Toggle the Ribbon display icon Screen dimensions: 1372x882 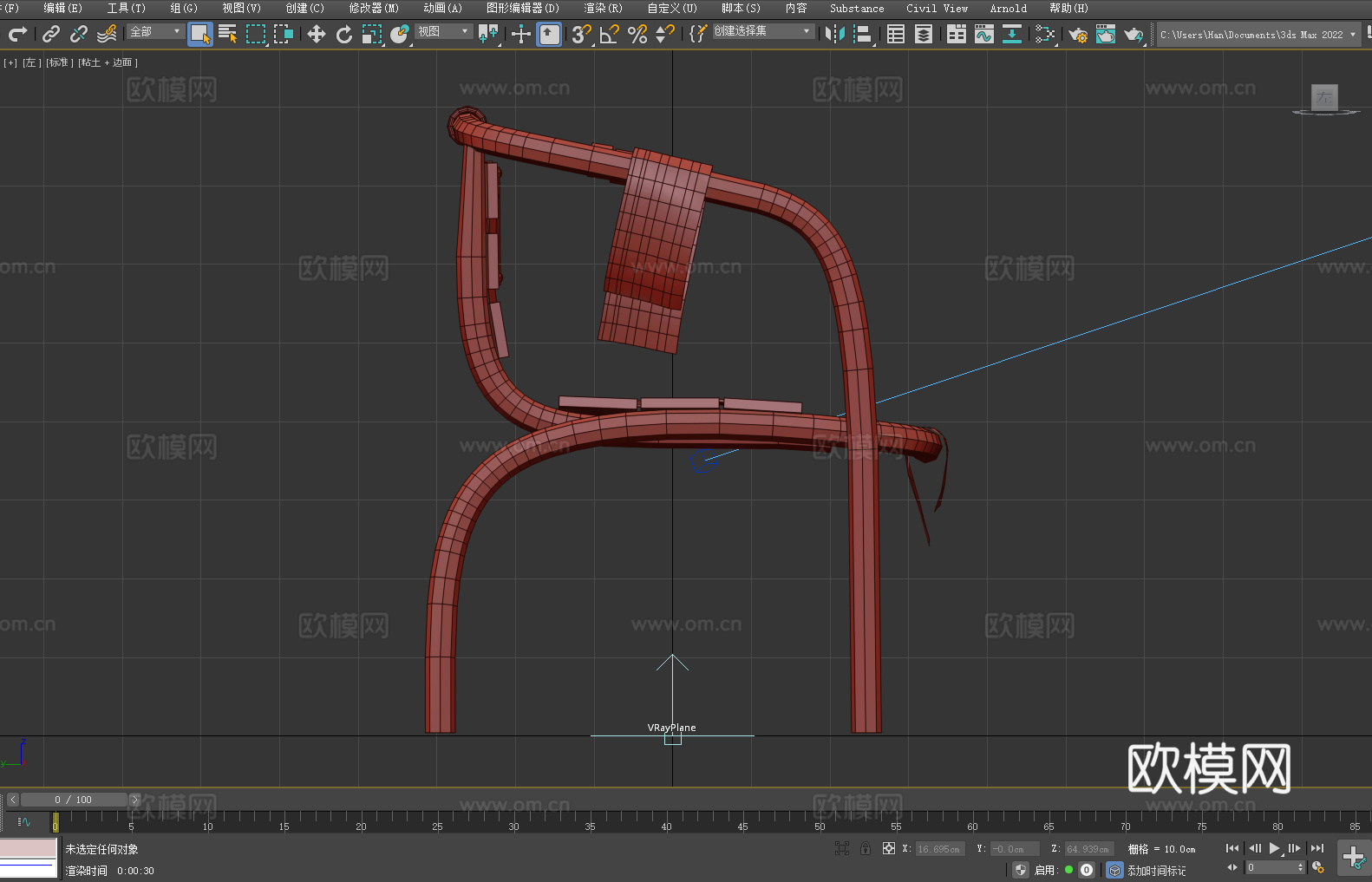(957, 34)
